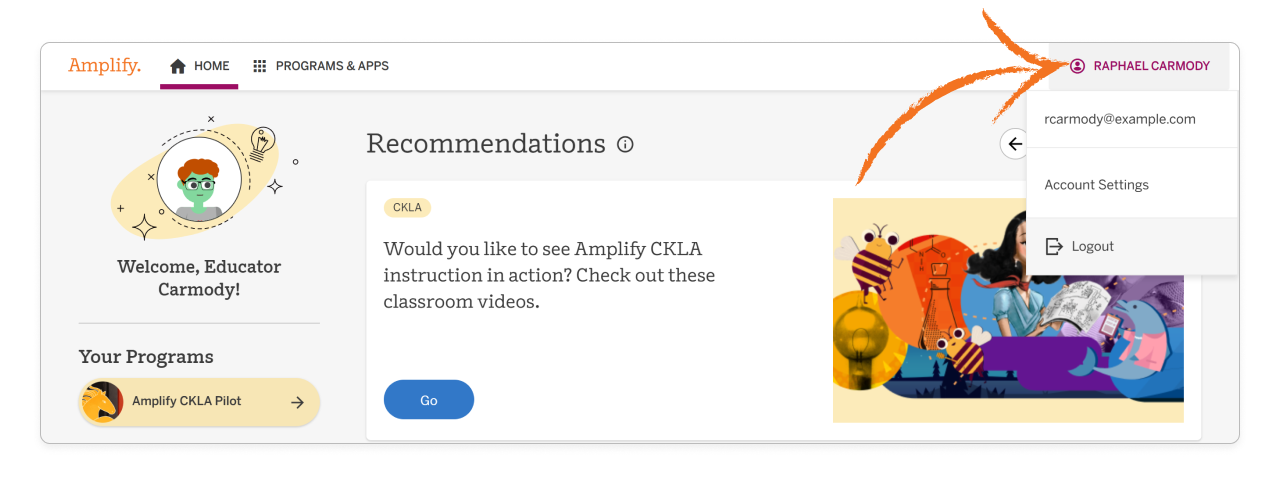Select Account Settings from the menu

point(1096,185)
